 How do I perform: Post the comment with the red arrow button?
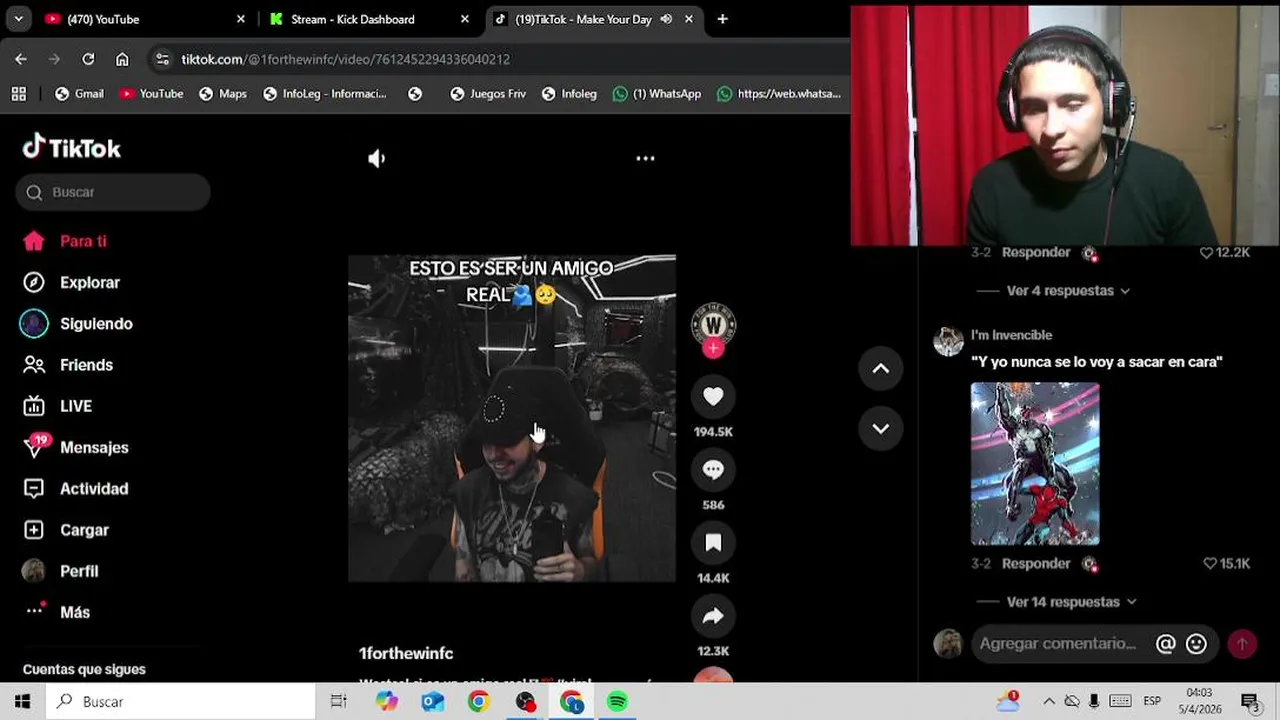[x=1242, y=644]
